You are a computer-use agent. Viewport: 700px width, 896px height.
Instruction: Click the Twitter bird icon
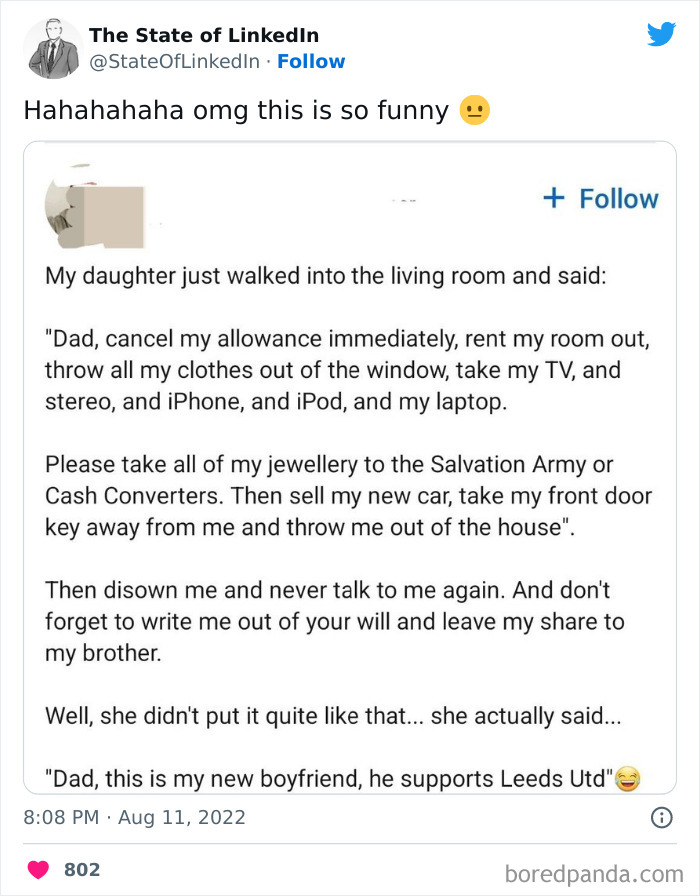tap(661, 33)
